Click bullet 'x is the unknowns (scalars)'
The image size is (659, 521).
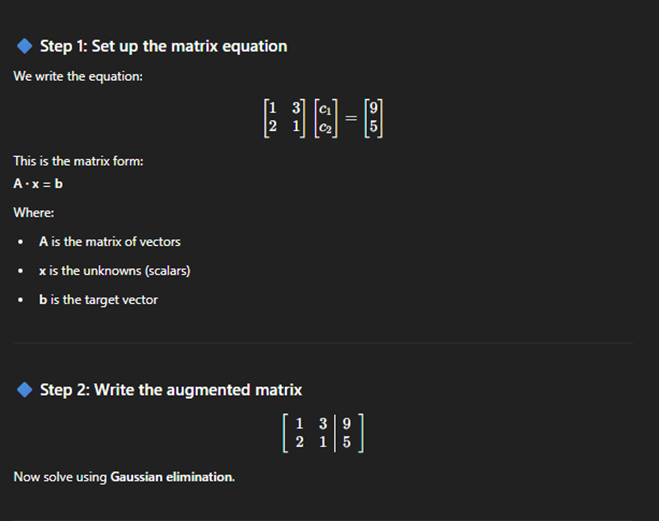pyautogui.click(x=115, y=271)
